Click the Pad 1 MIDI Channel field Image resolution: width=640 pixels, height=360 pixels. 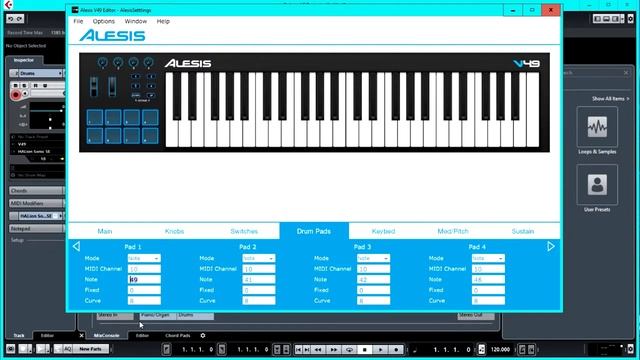click(144, 269)
